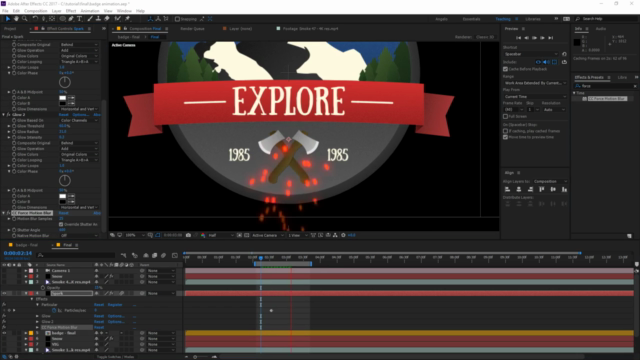The image size is (640, 360).
Task: Select the Brush tool
Action: pyautogui.click(x=90, y=19)
